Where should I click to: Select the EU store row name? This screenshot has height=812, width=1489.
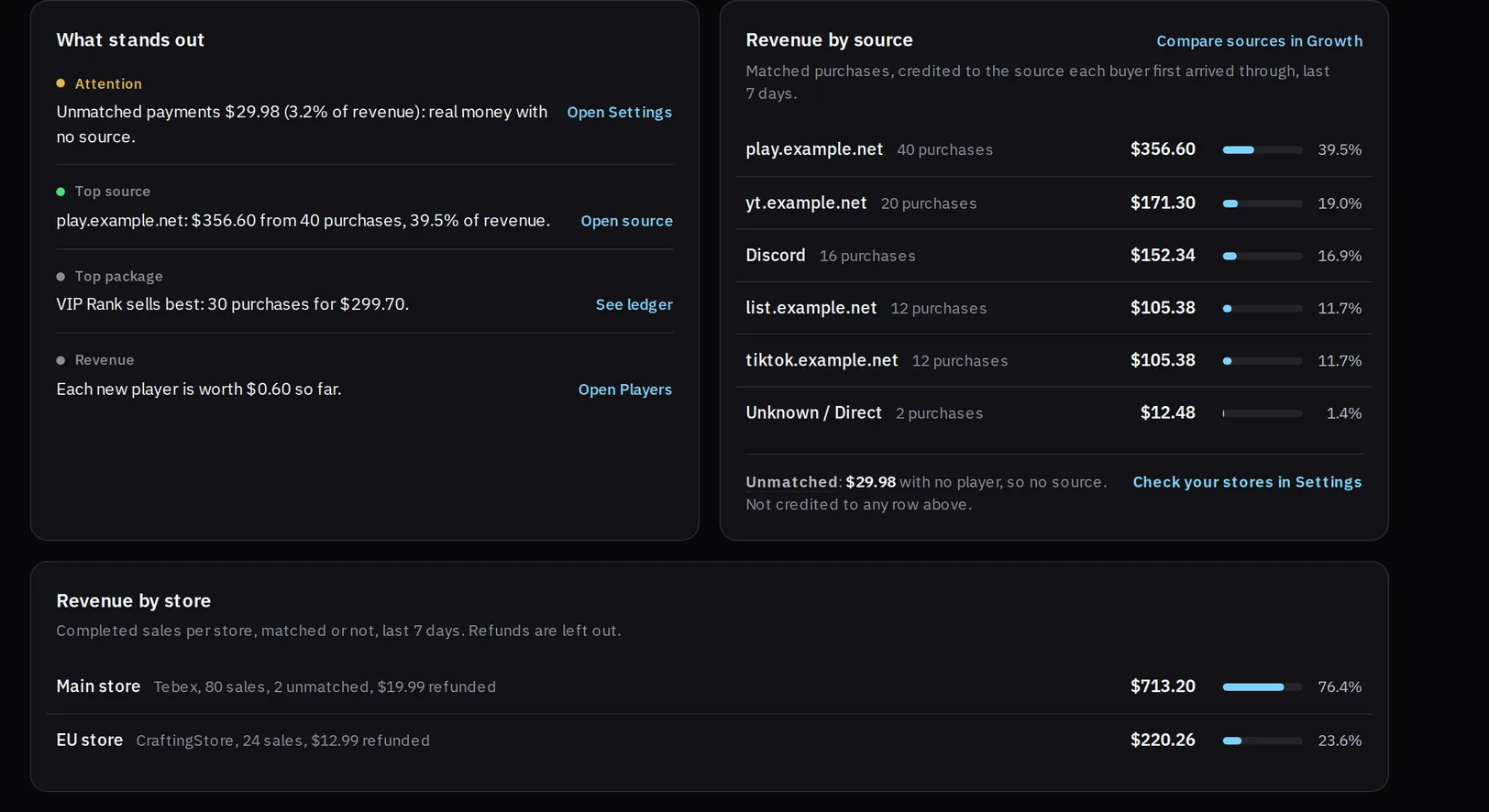(89, 740)
